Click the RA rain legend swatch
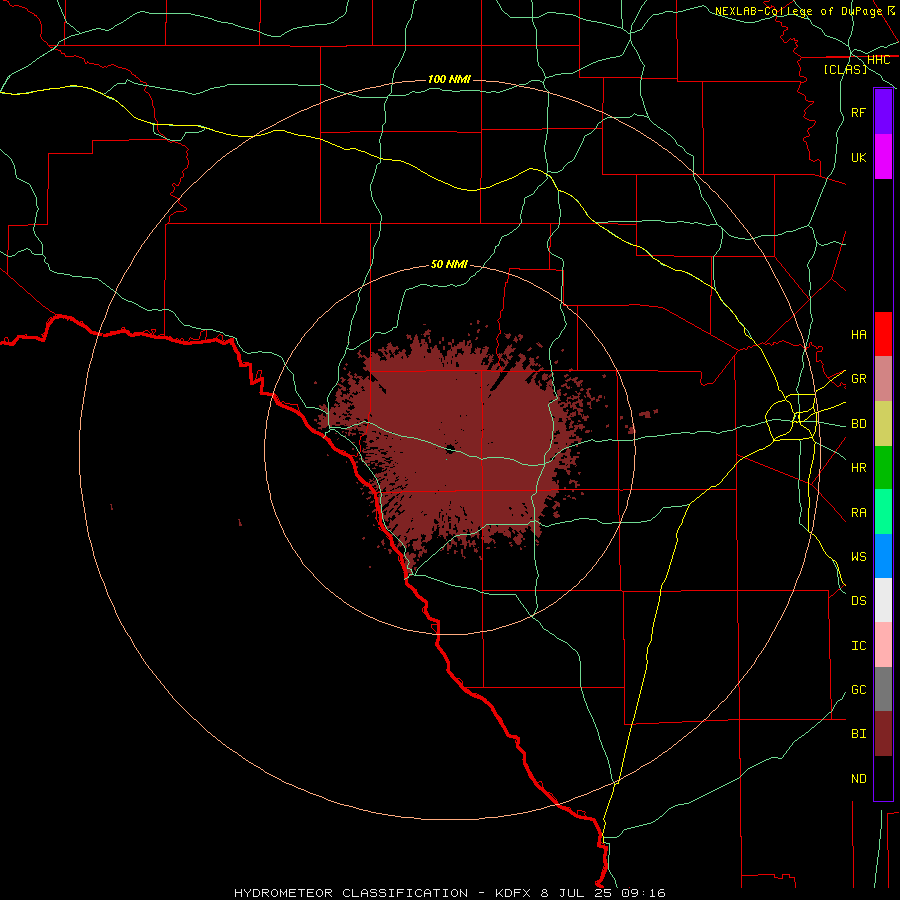 click(883, 512)
